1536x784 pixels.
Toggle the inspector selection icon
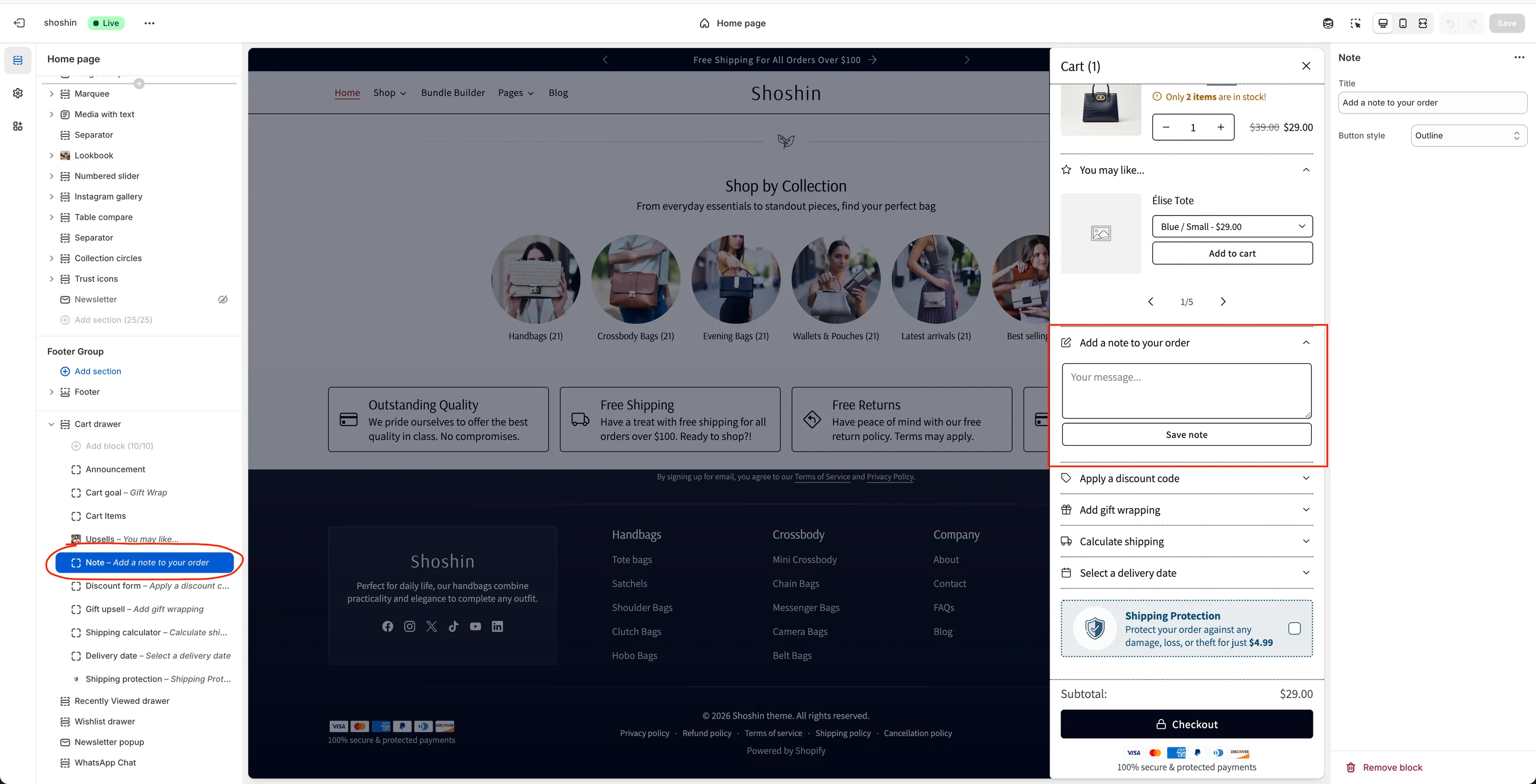pyautogui.click(x=1355, y=23)
